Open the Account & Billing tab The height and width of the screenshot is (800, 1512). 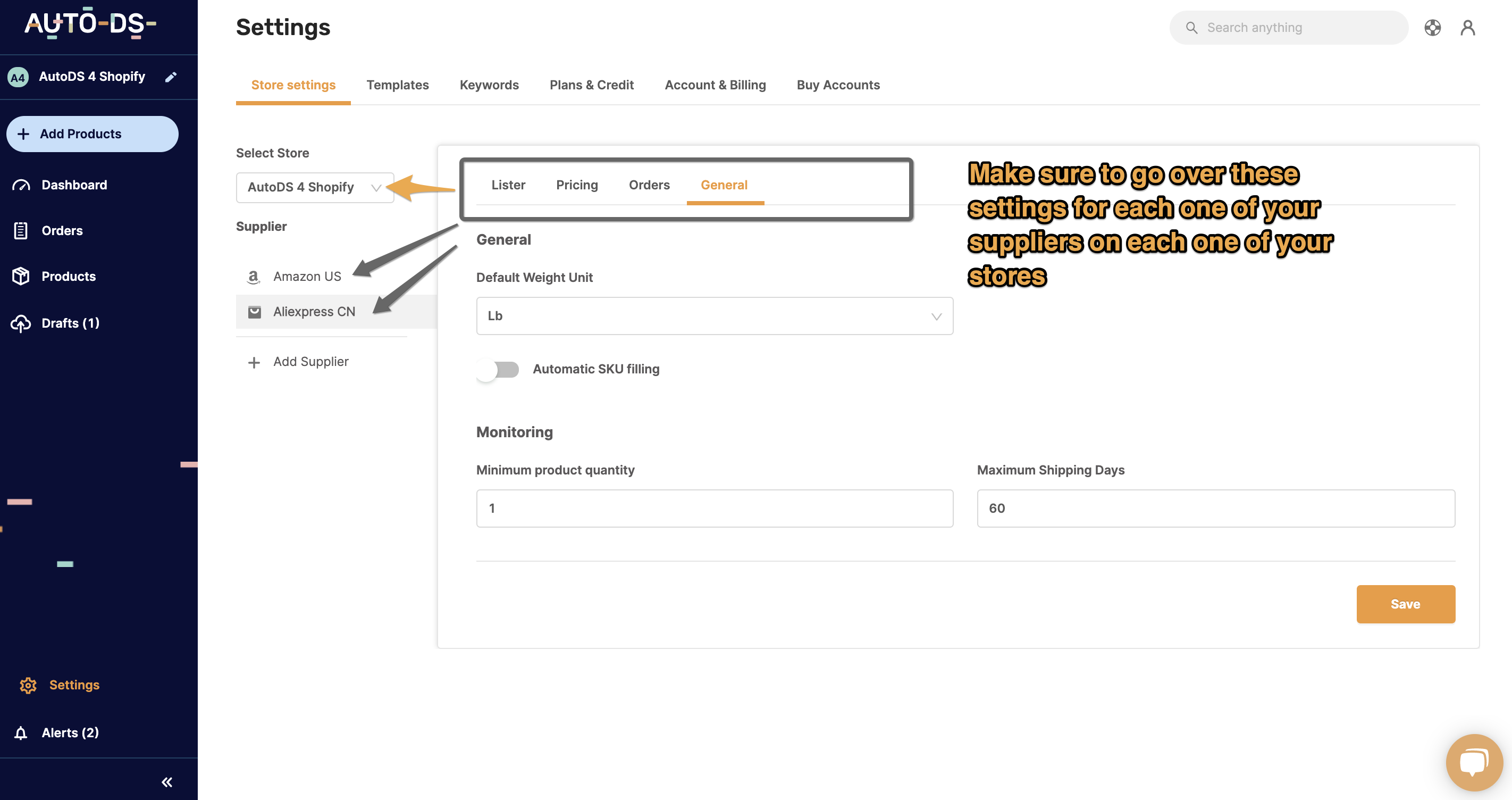715,85
